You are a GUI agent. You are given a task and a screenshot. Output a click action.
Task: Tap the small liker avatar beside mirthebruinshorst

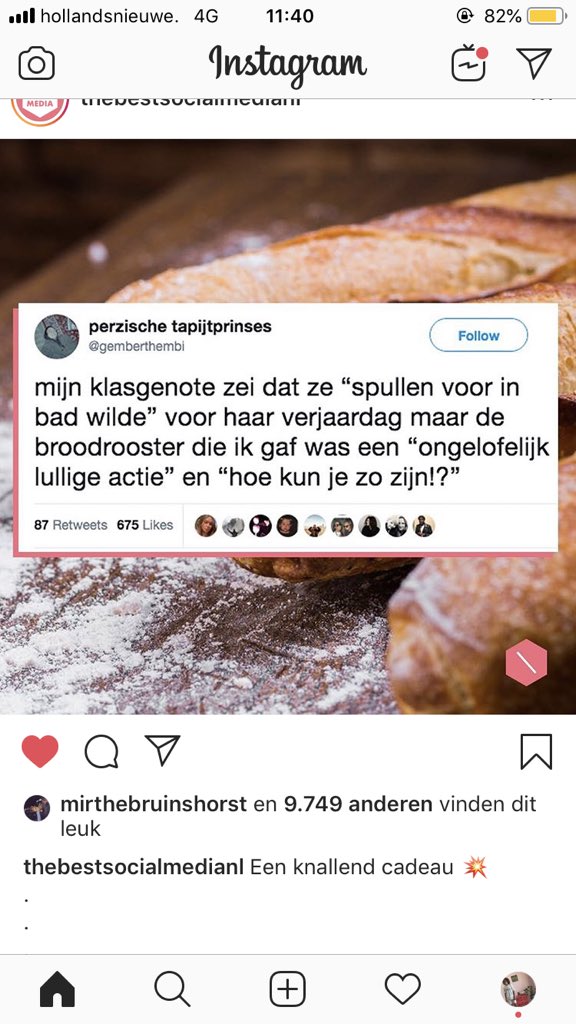pos(37,808)
